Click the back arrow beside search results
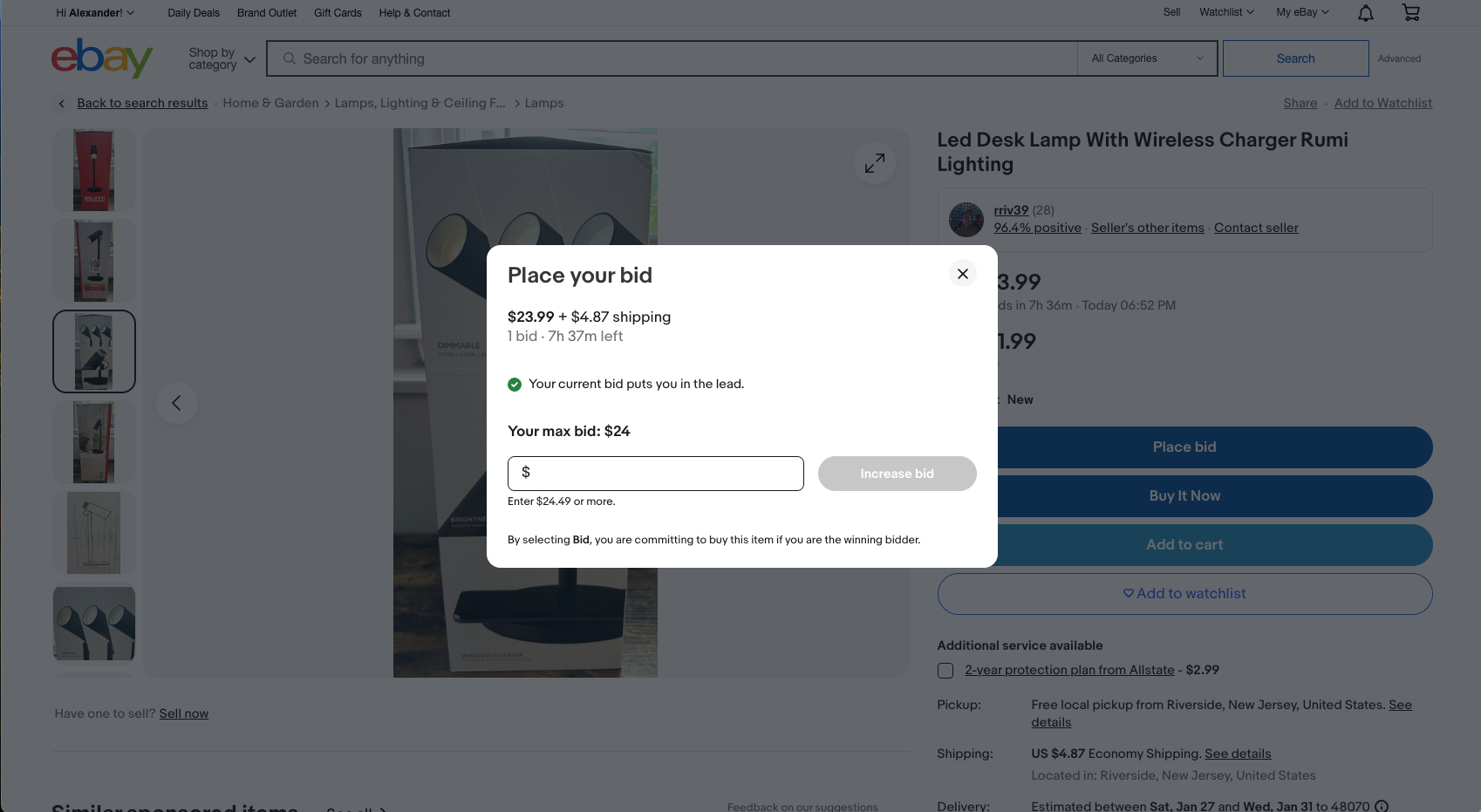 [61, 104]
